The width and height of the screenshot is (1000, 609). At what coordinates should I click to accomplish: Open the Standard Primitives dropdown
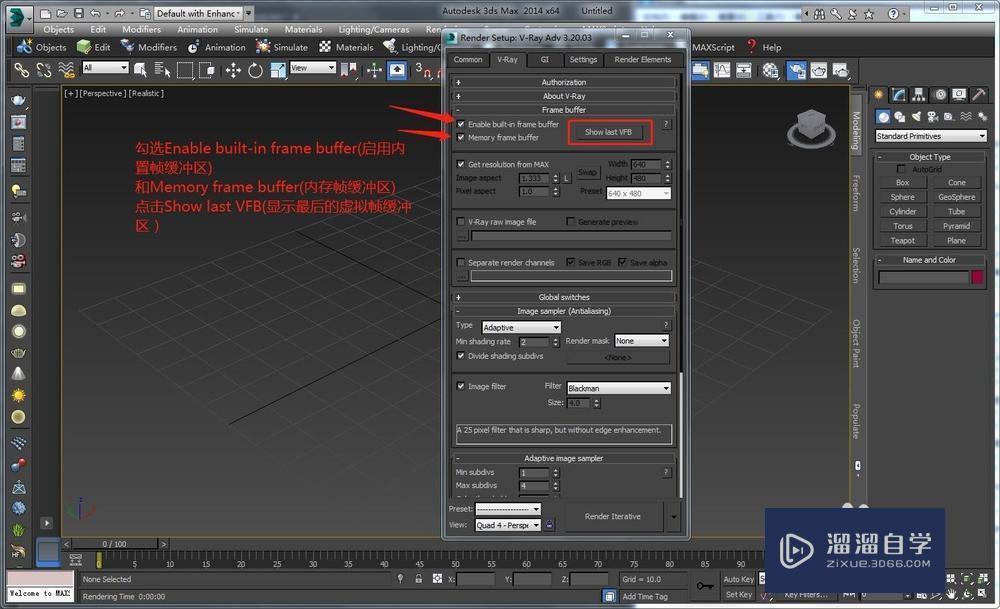coord(931,136)
